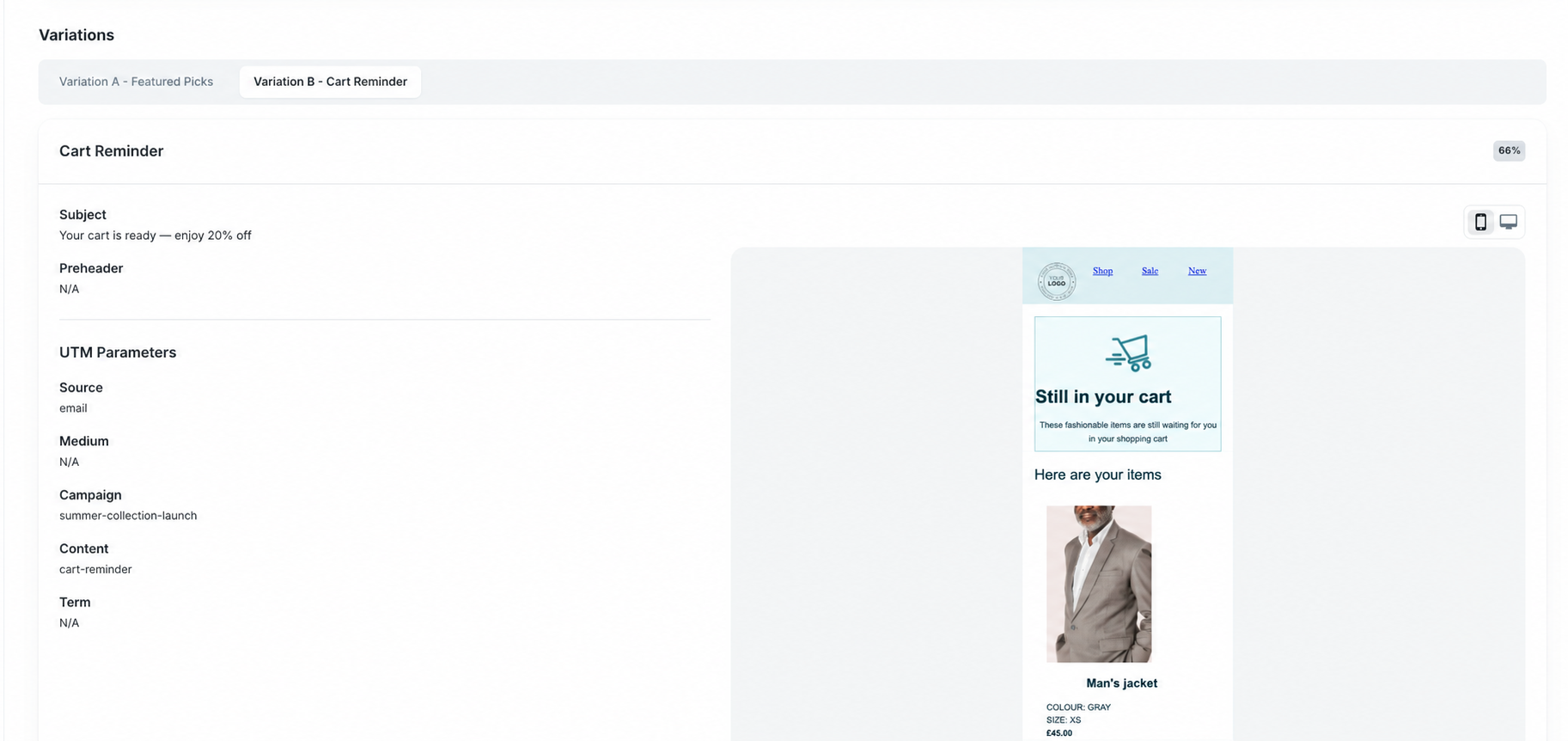Click the 'Cart Reminder' card title
Image resolution: width=1568 pixels, height=741 pixels.
tap(111, 151)
